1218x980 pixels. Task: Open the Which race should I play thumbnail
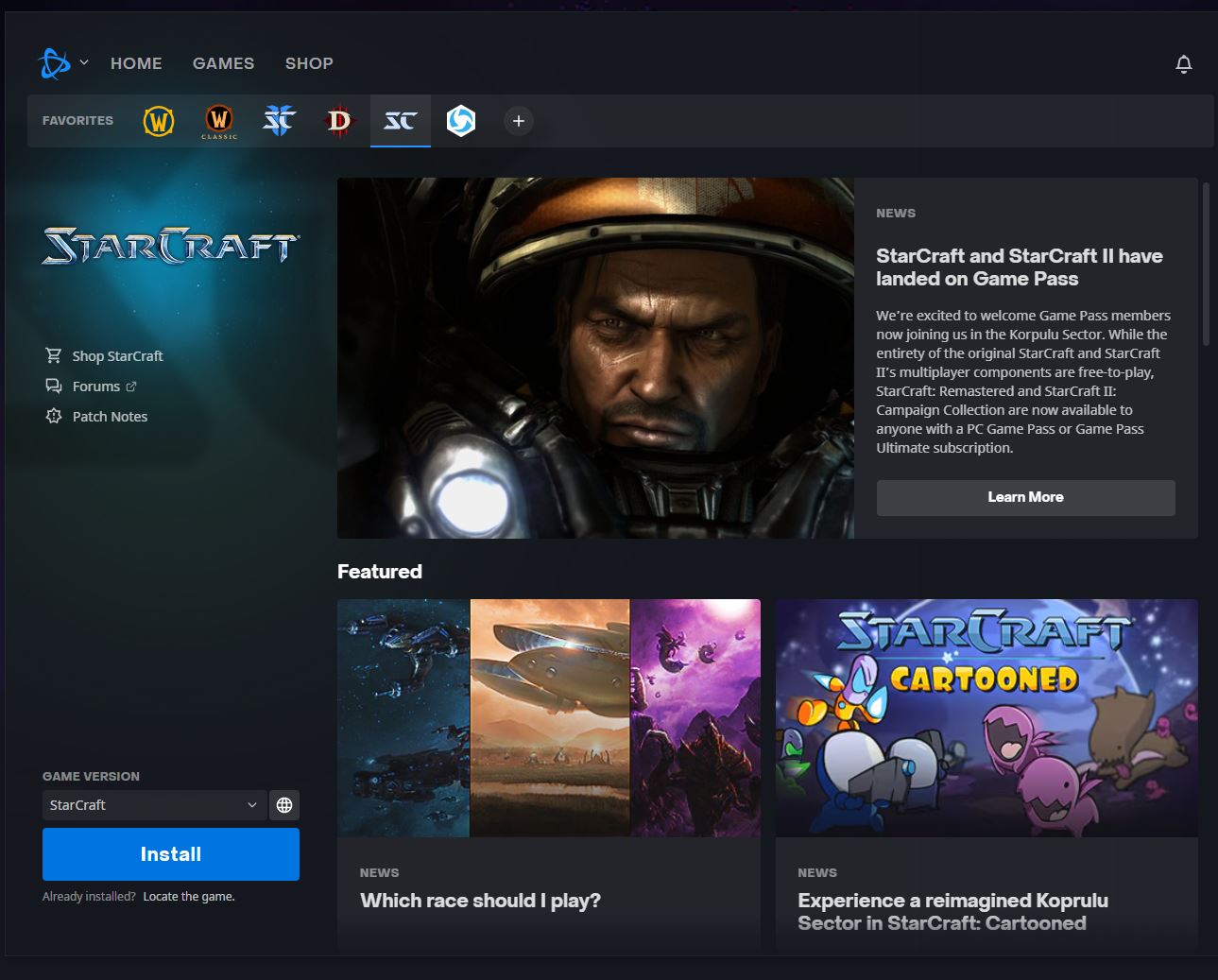tap(549, 718)
